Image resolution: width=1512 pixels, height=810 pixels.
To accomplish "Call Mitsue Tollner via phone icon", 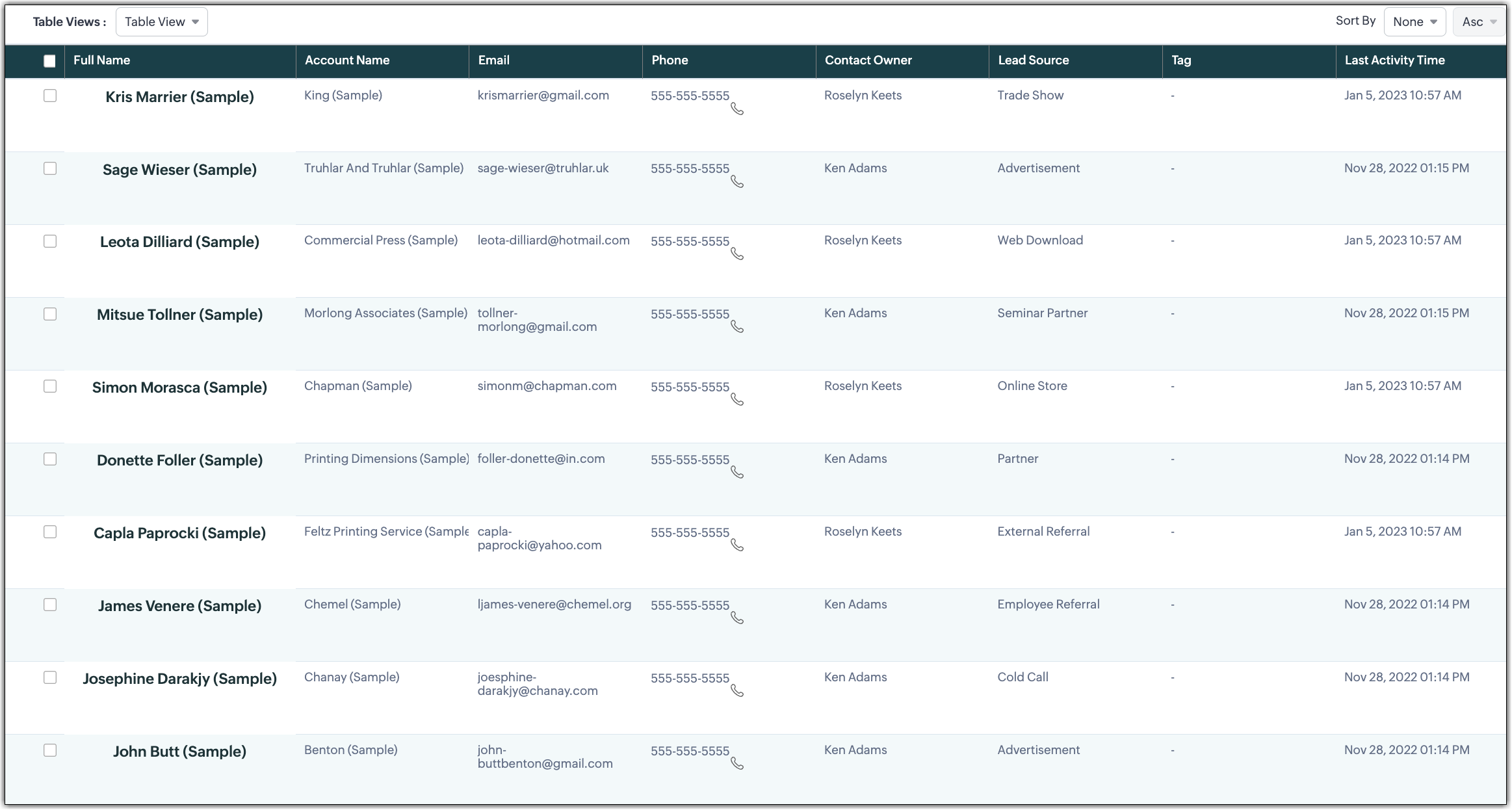I will [737, 327].
